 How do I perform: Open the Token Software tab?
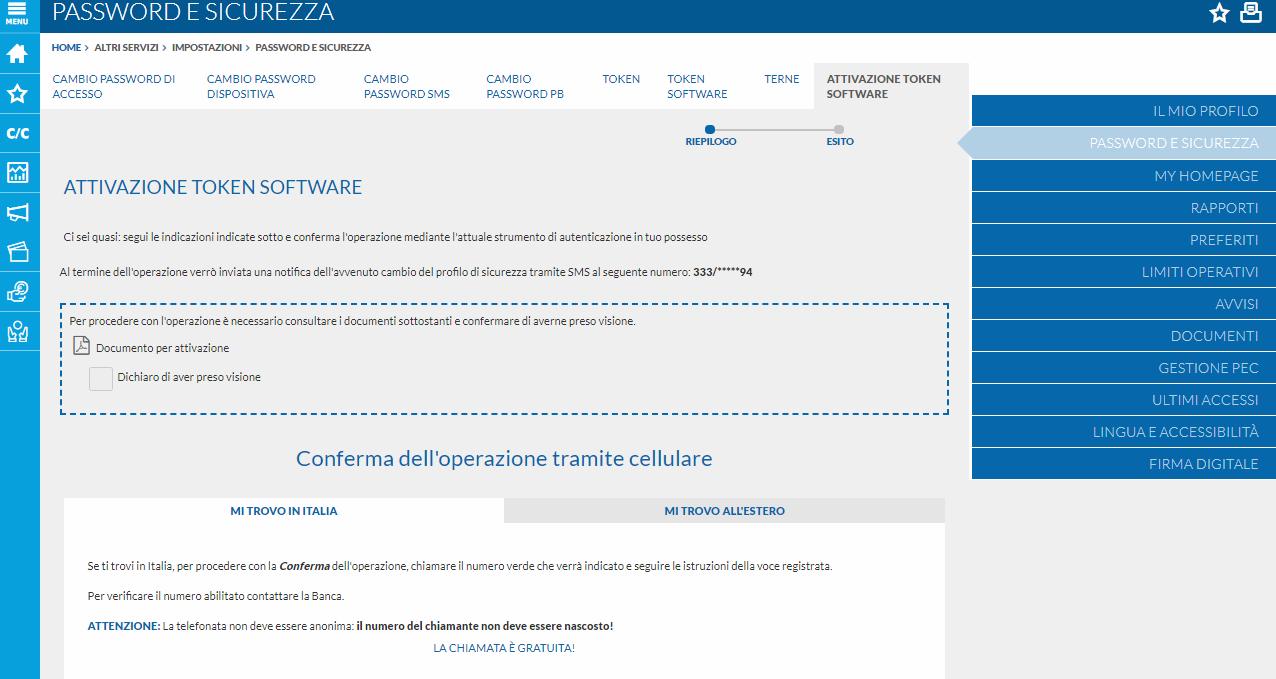click(x=697, y=86)
